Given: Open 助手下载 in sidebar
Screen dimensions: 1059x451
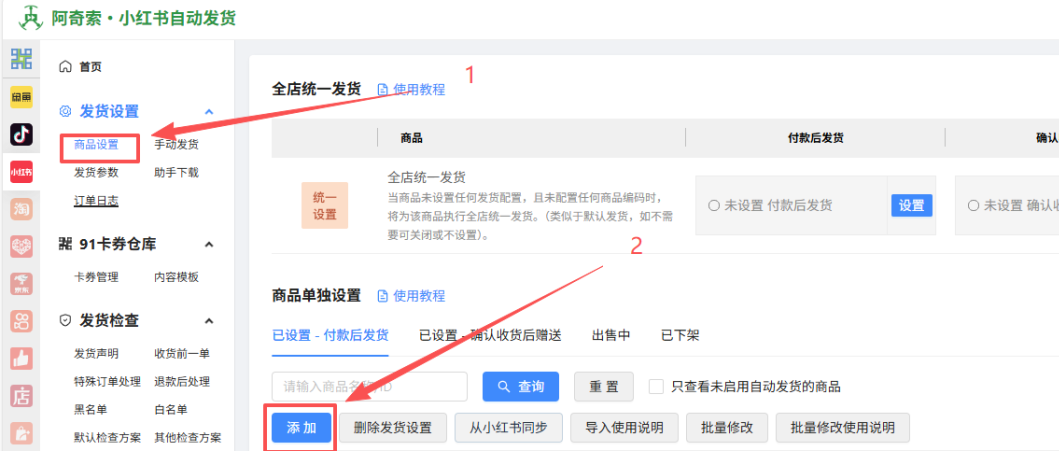Looking at the screenshot, I should (x=176, y=172).
